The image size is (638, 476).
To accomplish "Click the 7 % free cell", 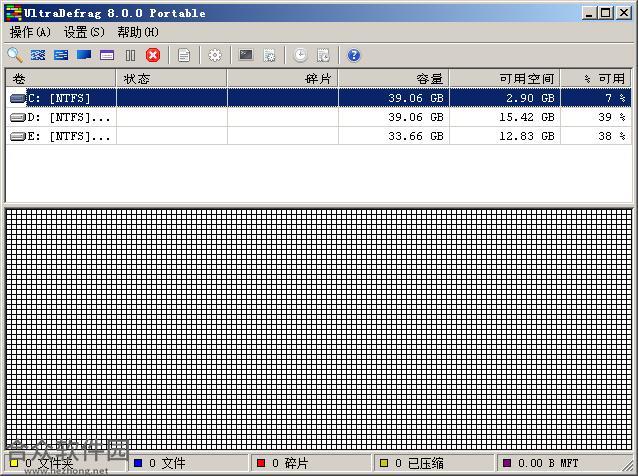I will [x=596, y=98].
